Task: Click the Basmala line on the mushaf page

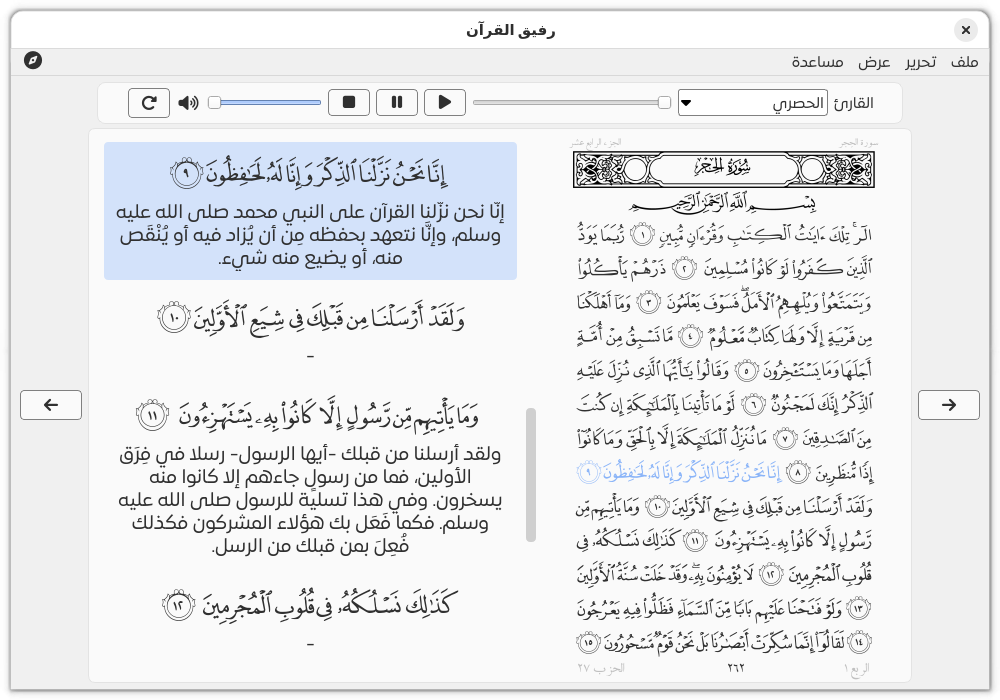Action: pos(723,204)
